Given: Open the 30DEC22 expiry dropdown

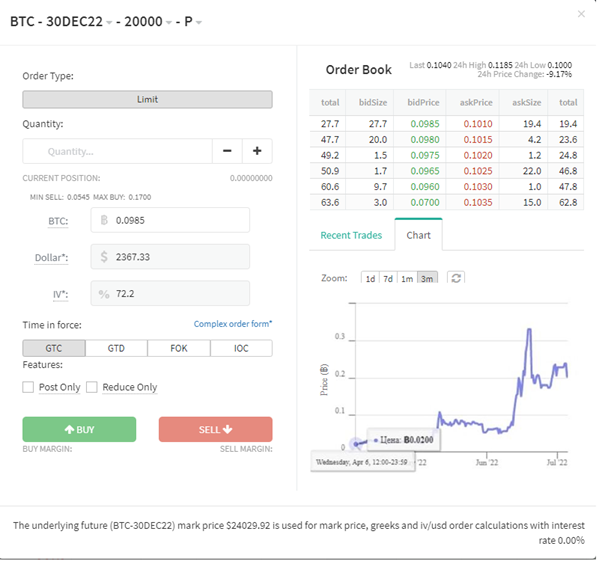Looking at the screenshot, I should click(109, 23).
